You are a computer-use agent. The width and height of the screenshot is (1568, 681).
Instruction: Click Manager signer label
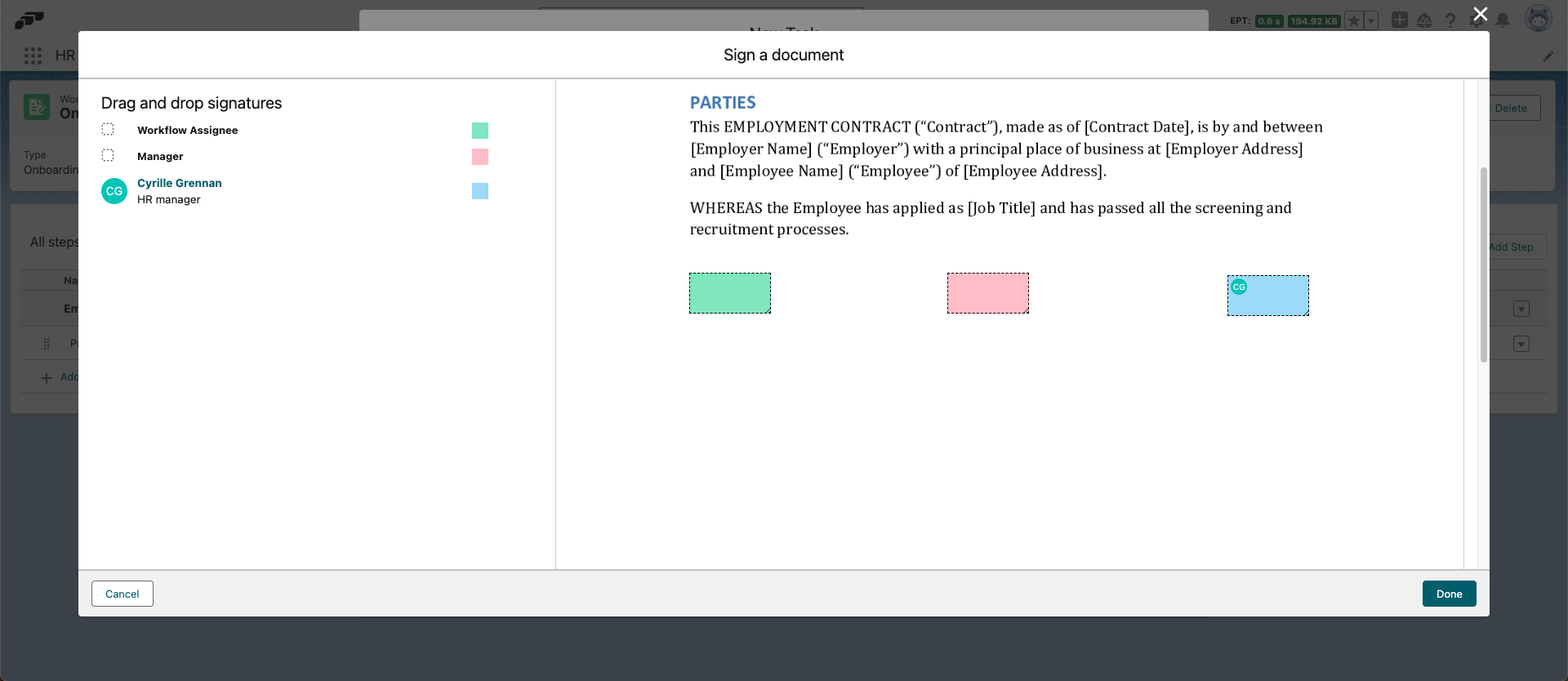160,156
